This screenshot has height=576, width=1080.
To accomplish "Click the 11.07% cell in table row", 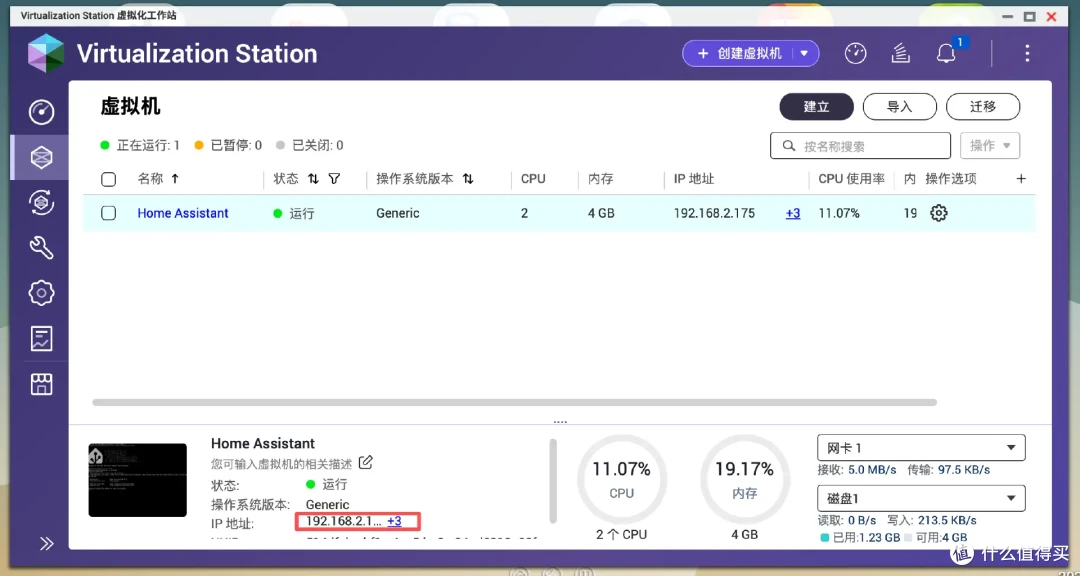I will [839, 213].
